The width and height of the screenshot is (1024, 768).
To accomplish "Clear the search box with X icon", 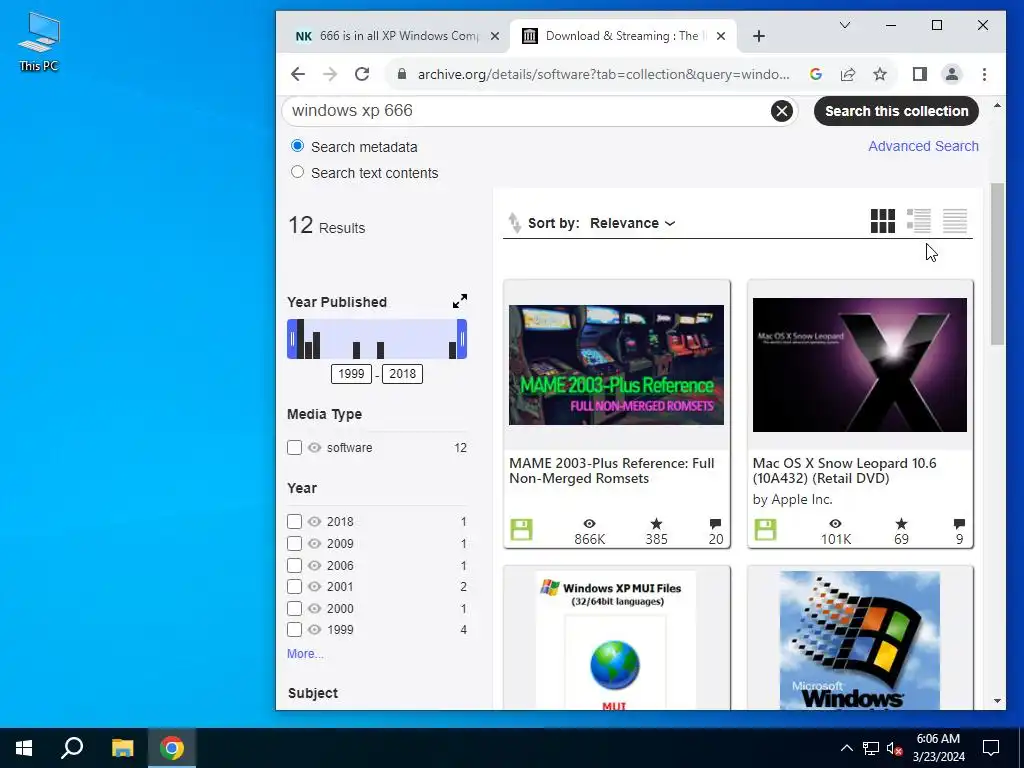I will (x=782, y=111).
